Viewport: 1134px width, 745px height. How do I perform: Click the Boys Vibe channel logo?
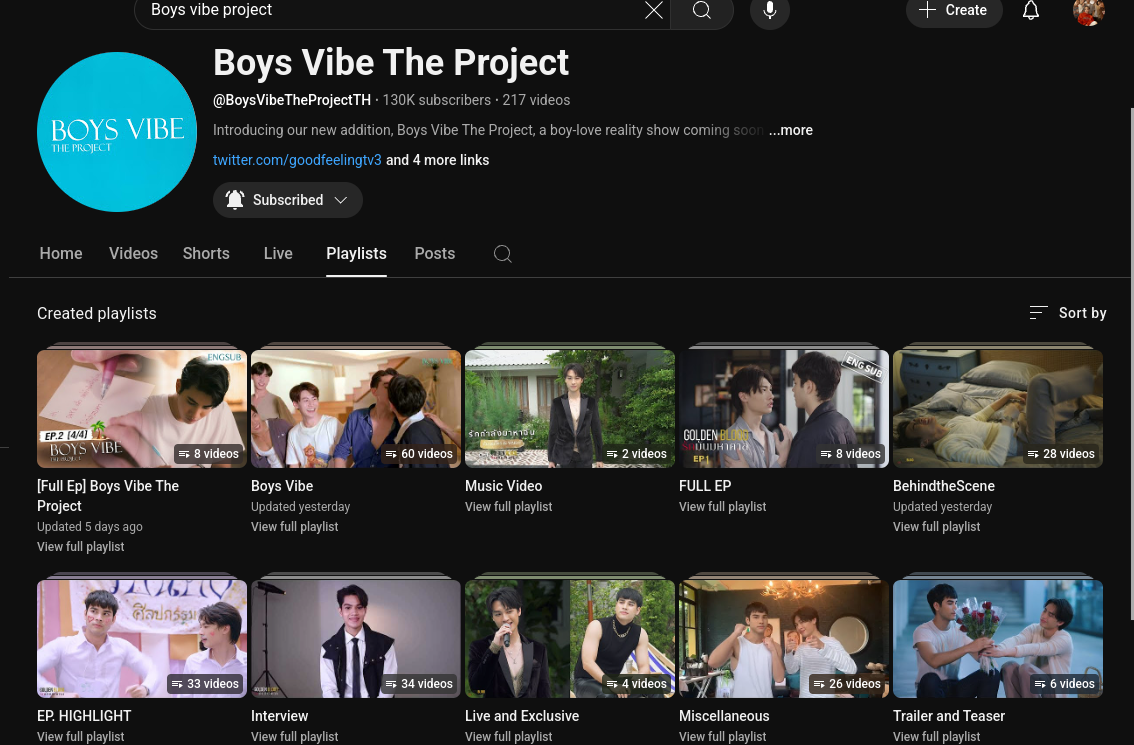pos(117,132)
